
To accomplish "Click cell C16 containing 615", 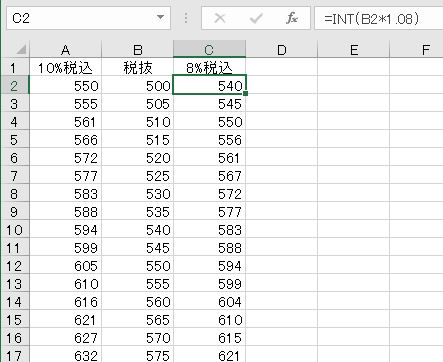I will 209,338.
